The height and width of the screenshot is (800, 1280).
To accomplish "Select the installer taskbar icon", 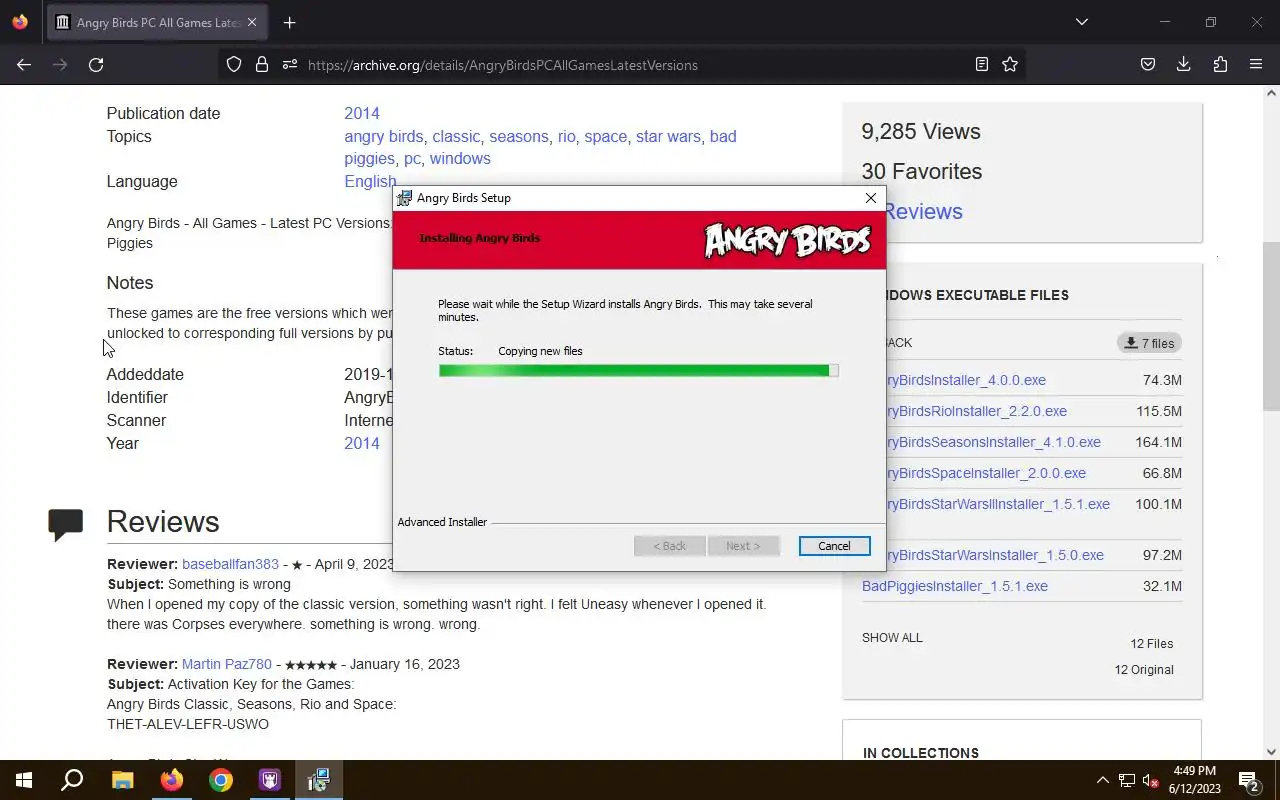I will (x=319, y=780).
